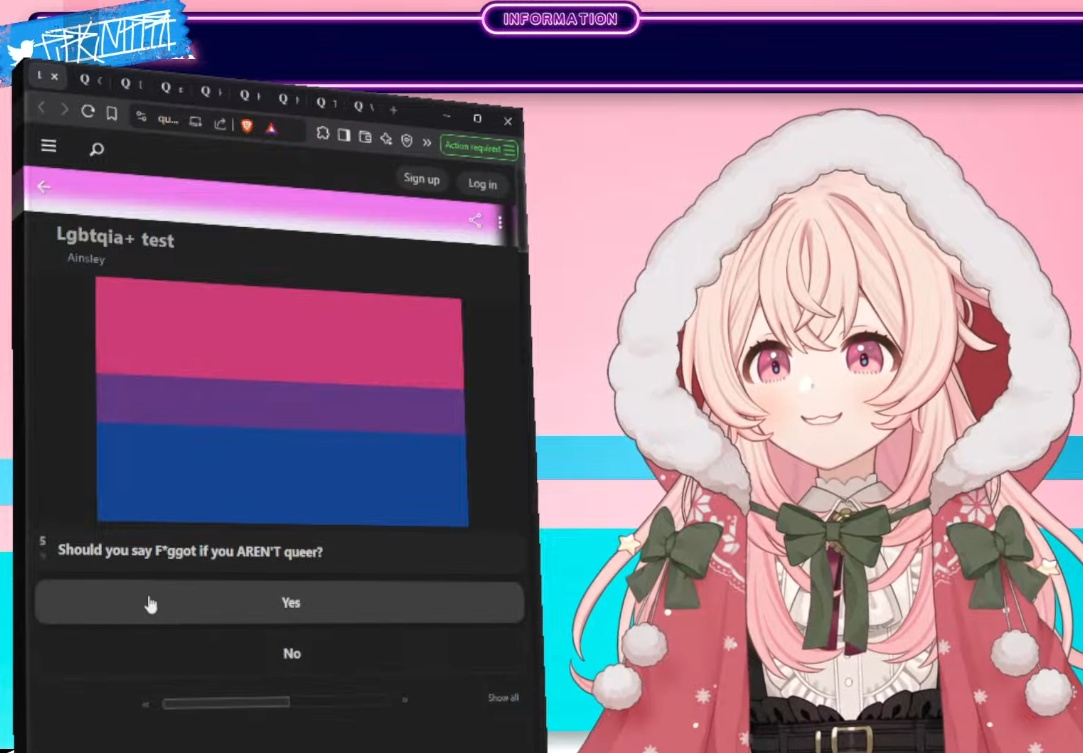Click the site's magnifying glass search icon
1083x753 pixels.
coord(97,149)
